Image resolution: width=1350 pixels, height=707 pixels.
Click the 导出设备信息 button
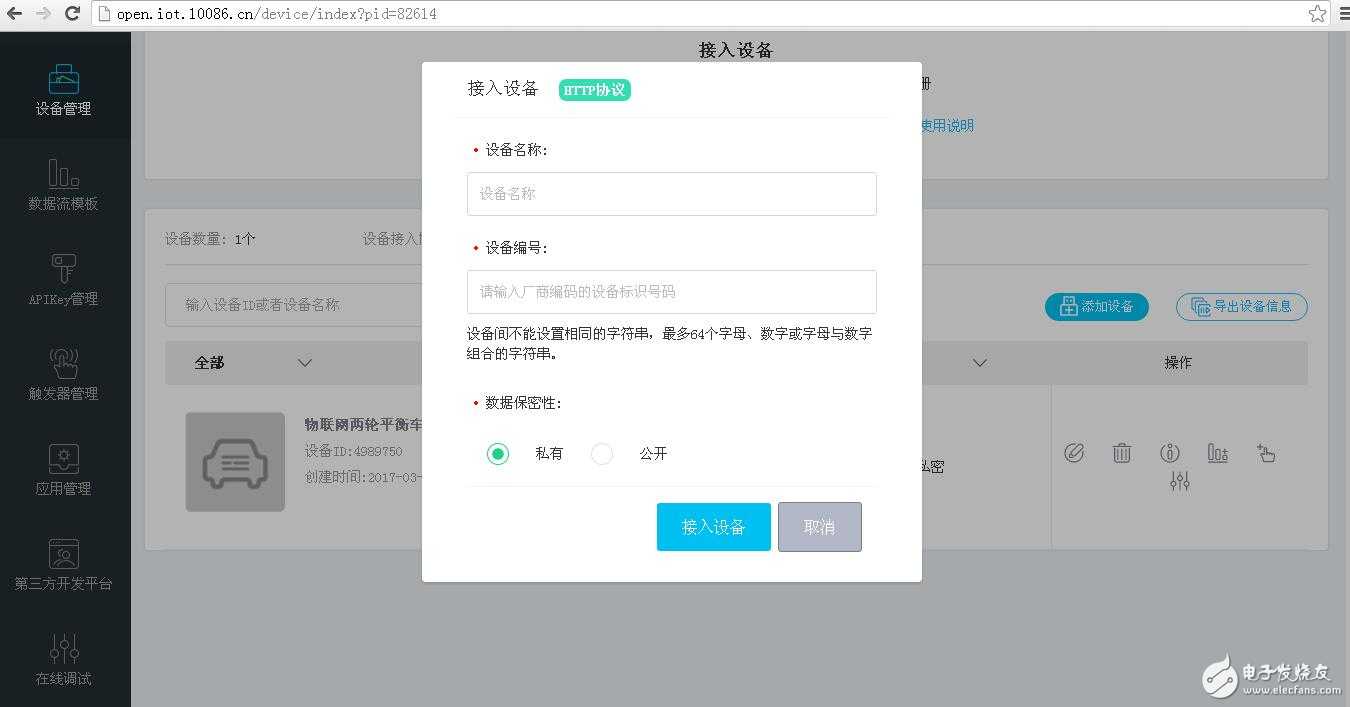pos(1242,307)
